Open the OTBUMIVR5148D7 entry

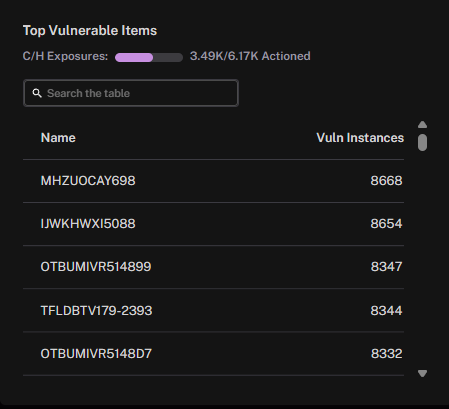click(x=213, y=354)
